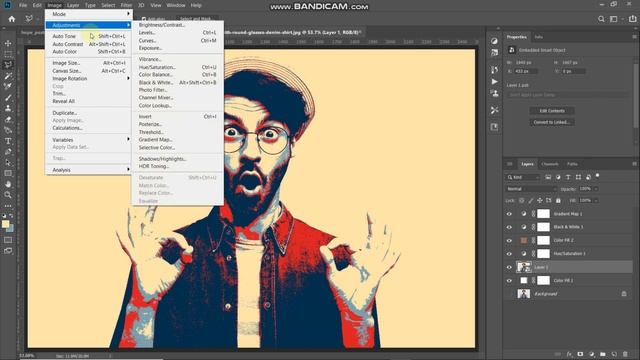Viewport: 640px width, 360px height.
Task: Click the add layer mask icon
Action: 580,354
